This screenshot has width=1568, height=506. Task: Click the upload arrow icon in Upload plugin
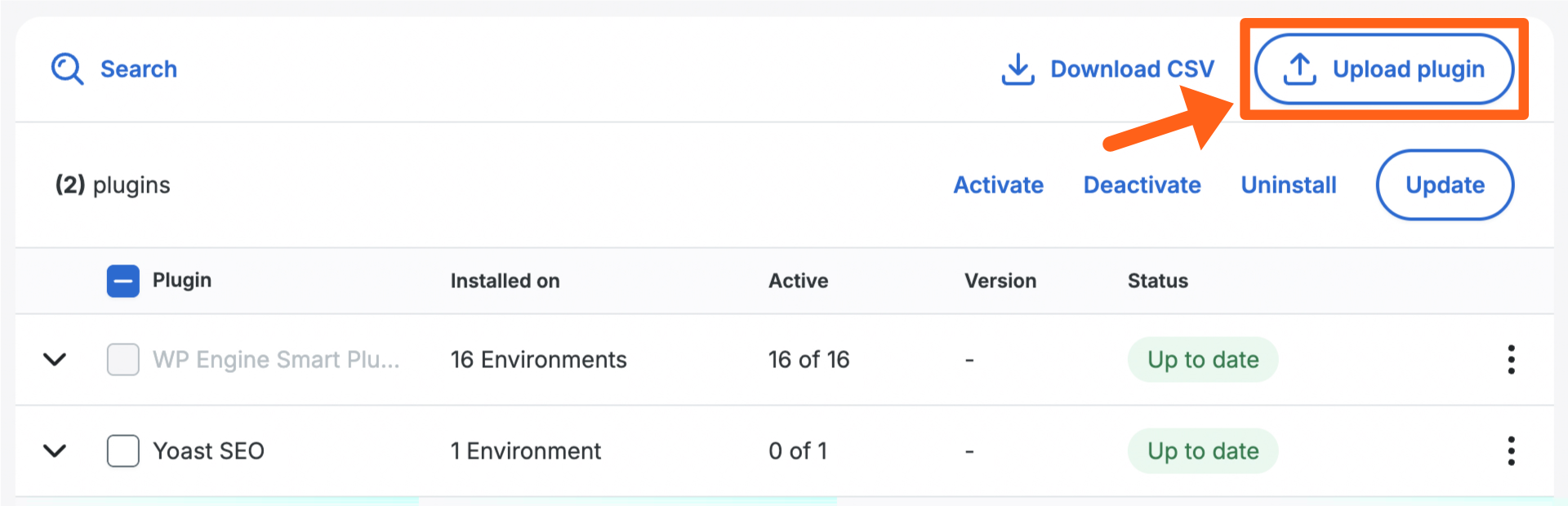1299,69
